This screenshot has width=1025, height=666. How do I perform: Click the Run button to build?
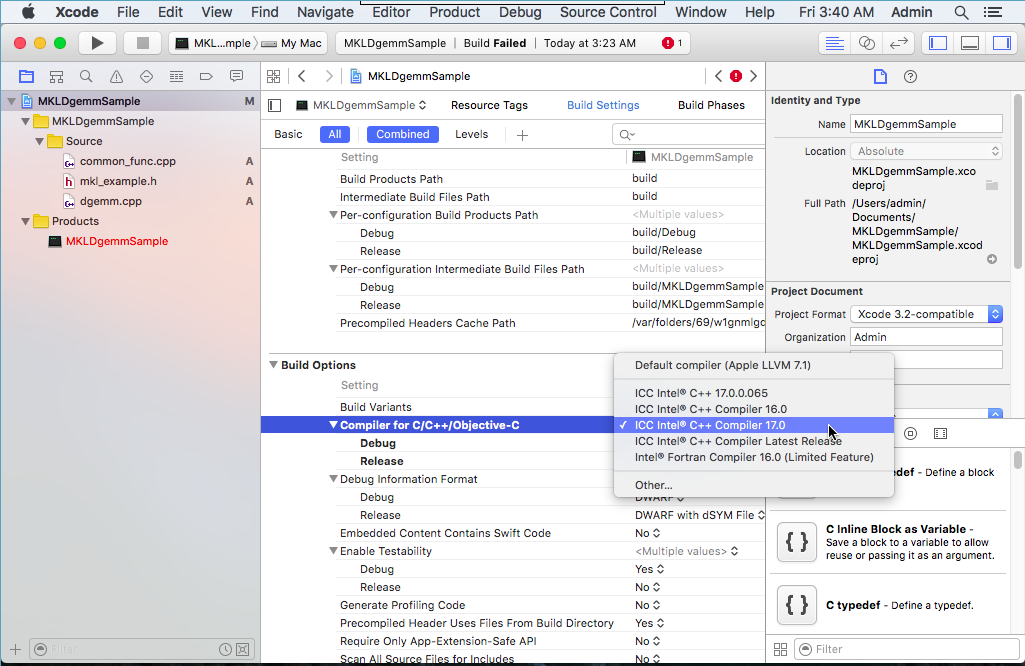point(96,43)
